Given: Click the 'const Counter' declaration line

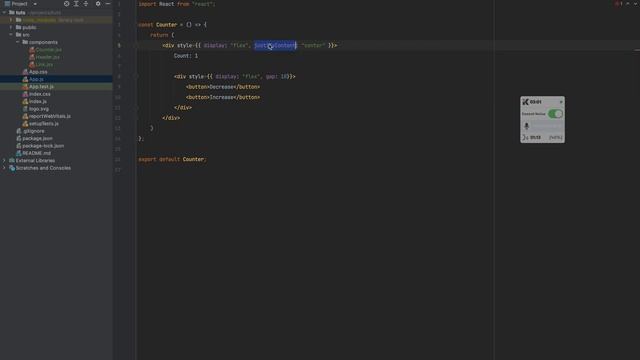Looking at the screenshot, I should click(x=172, y=25).
